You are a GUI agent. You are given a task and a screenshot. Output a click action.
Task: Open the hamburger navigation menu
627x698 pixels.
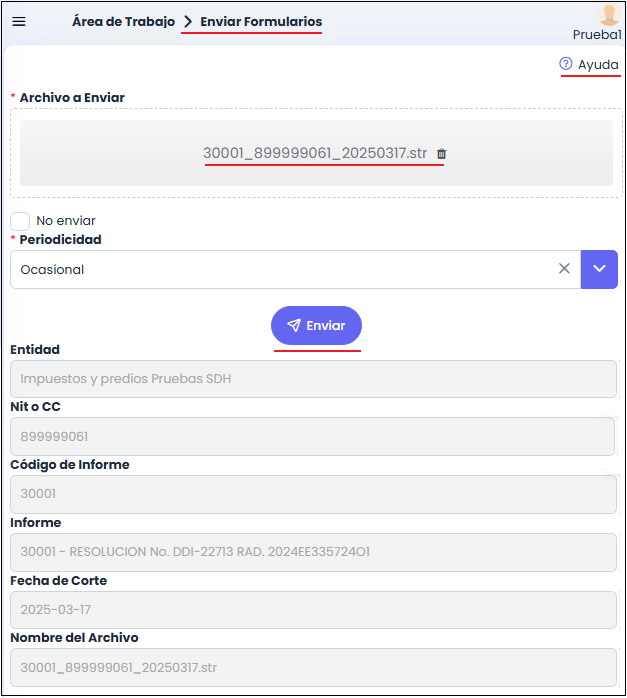click(19, 22)
